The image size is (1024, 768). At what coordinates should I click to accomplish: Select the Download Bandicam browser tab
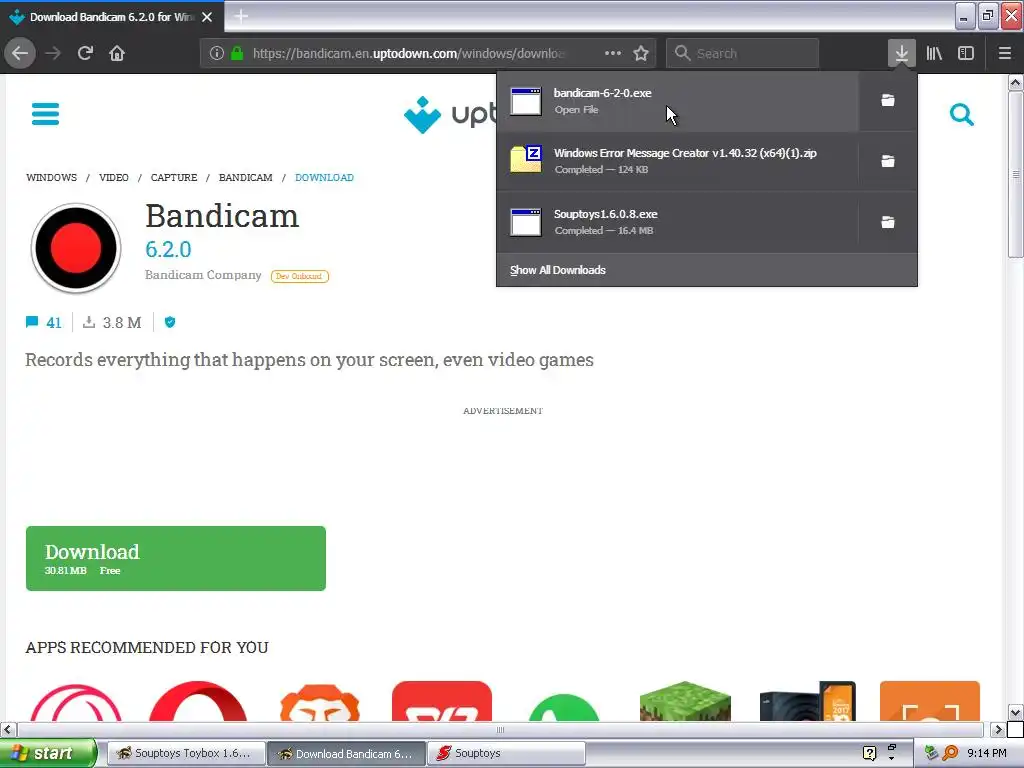point(111,16)
